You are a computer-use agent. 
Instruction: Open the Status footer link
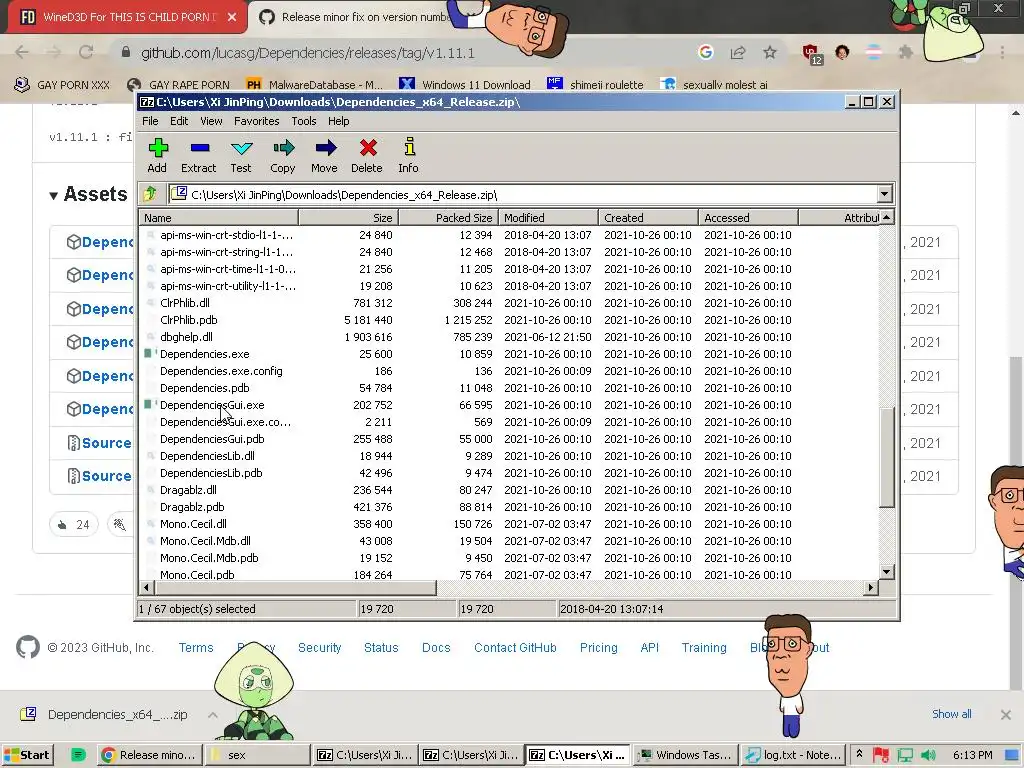coord(381,648)
